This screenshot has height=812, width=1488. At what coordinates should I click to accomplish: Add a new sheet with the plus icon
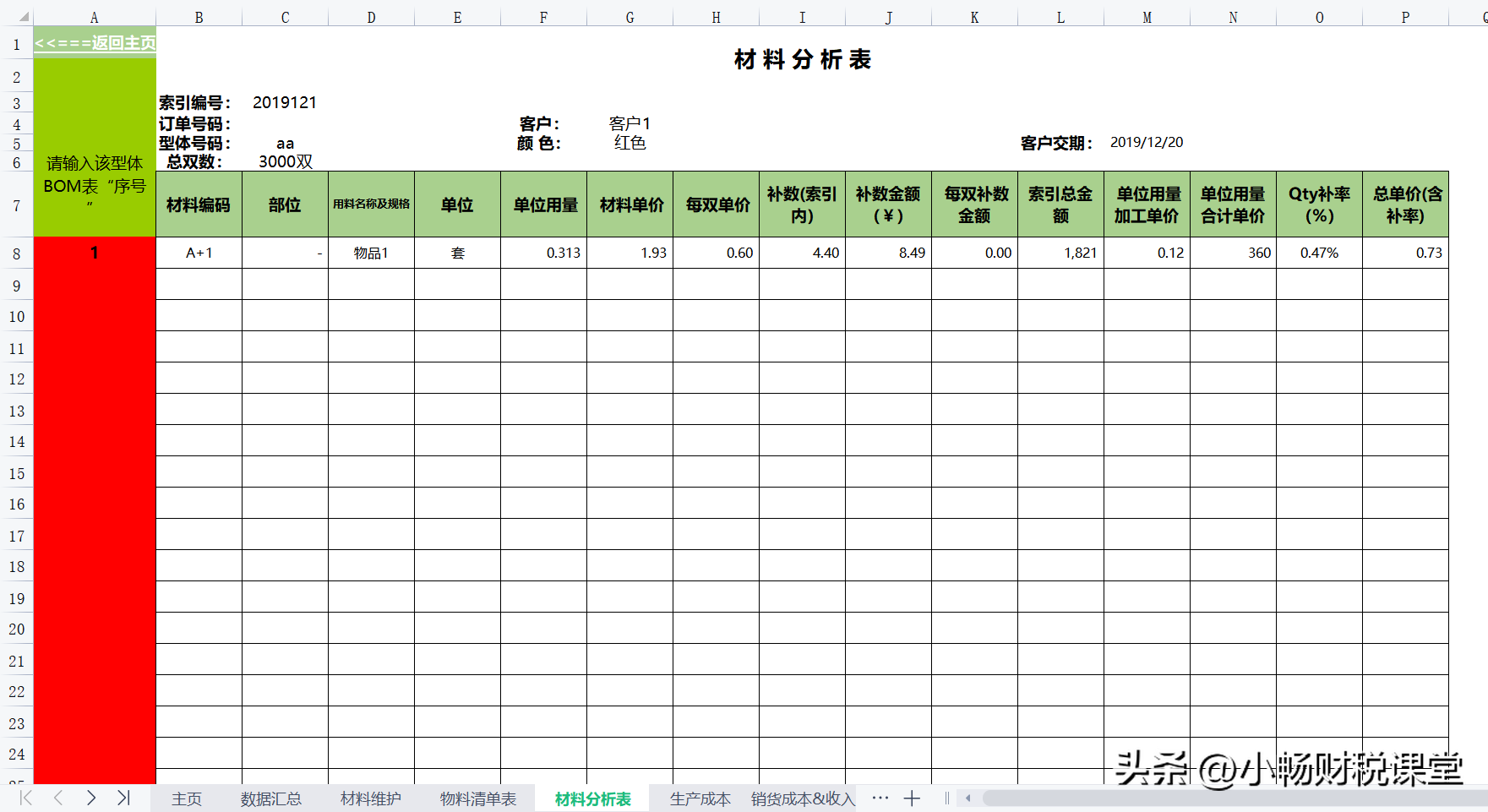912,798
